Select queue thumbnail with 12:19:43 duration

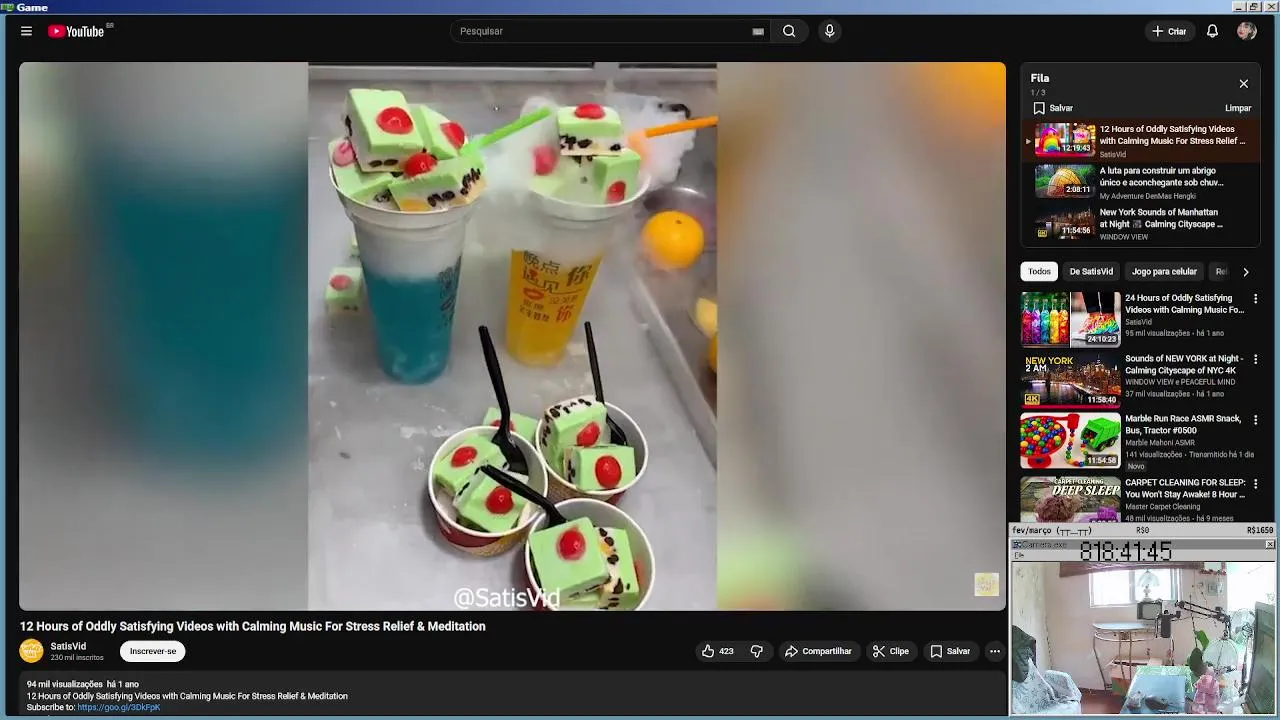[1065, 140]
